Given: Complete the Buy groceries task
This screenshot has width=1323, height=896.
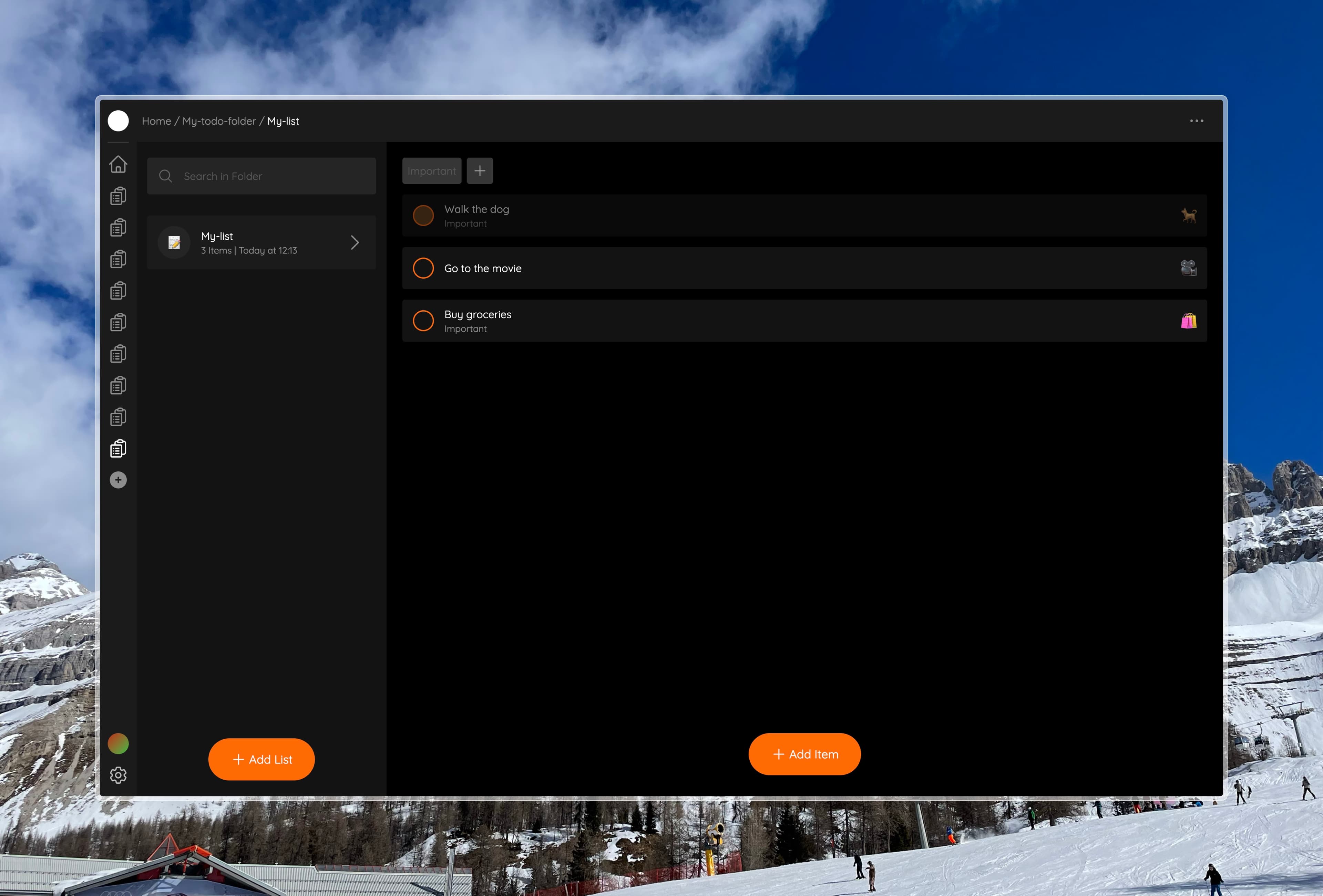Looking at the screenshot, I should [x=423, y=321].
